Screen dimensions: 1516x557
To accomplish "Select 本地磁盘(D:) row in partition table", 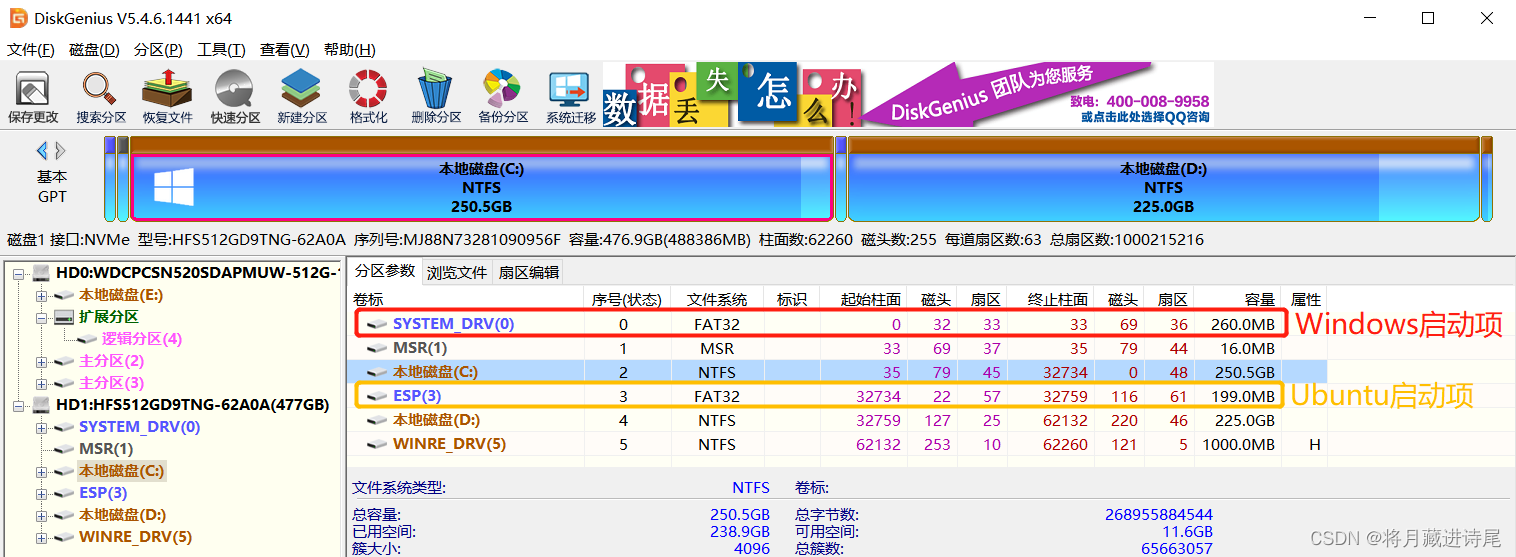I will (x=838, y=420).
